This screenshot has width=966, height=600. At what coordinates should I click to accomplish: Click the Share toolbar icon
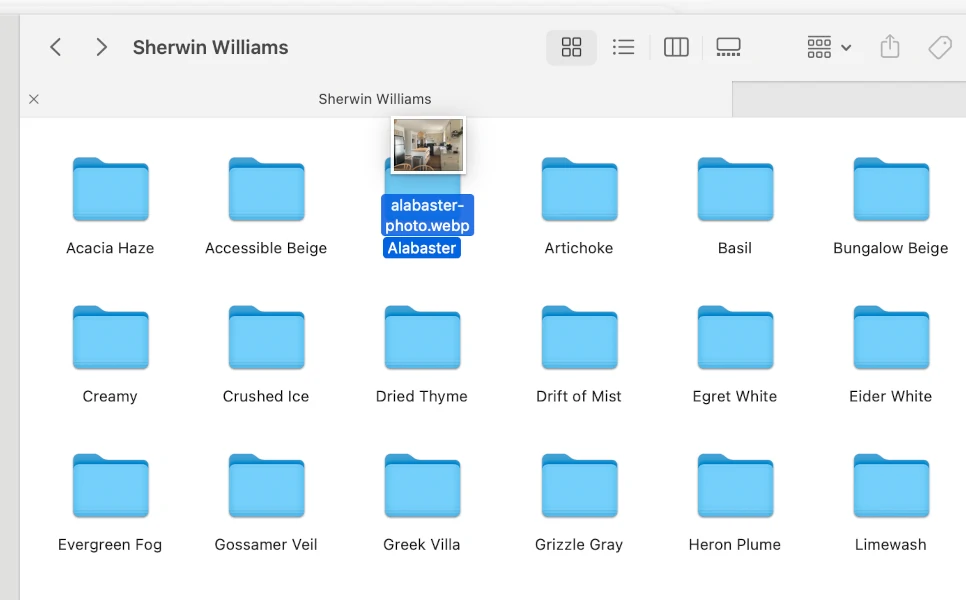point(890,47)
